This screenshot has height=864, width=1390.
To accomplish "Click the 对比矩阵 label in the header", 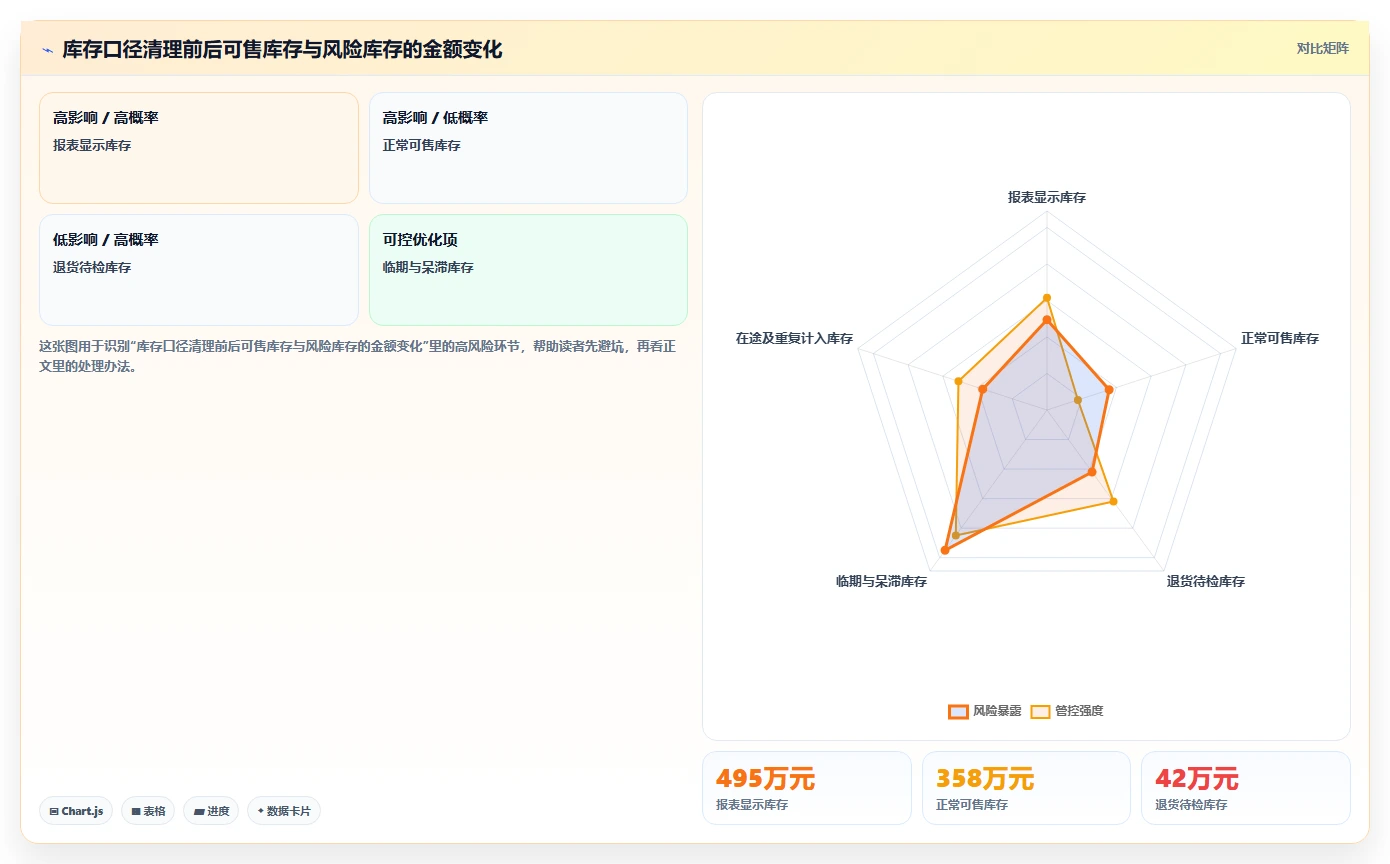I will (1322, 48).
